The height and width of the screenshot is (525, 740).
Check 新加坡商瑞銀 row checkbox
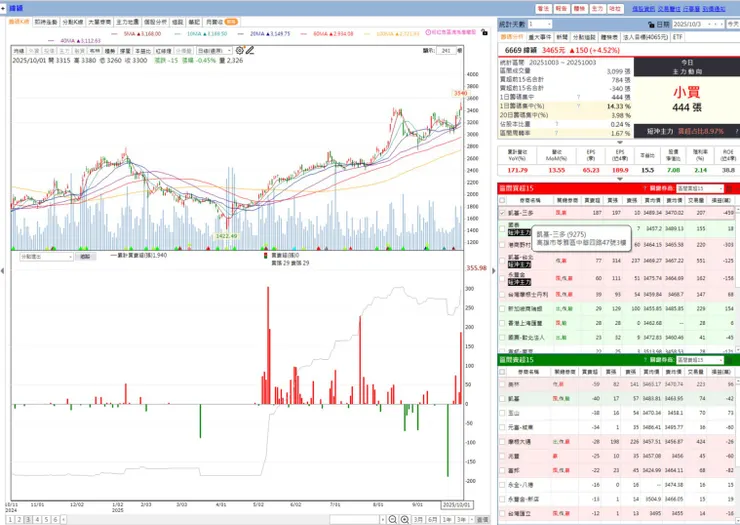(x=502, y=309)
